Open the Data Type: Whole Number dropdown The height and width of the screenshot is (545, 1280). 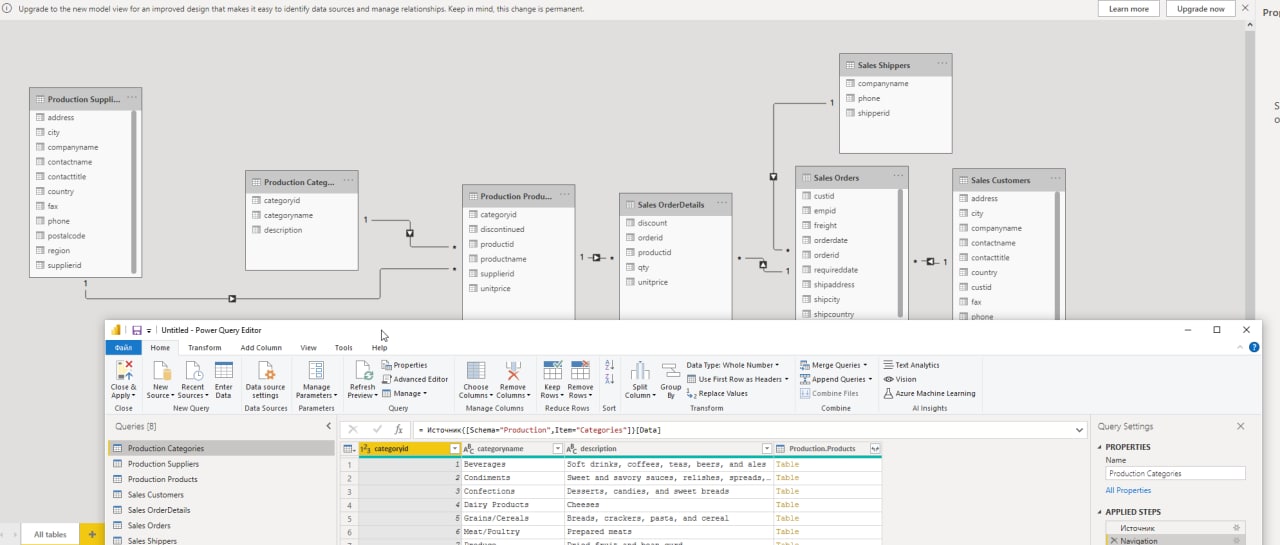pos(732,365)
